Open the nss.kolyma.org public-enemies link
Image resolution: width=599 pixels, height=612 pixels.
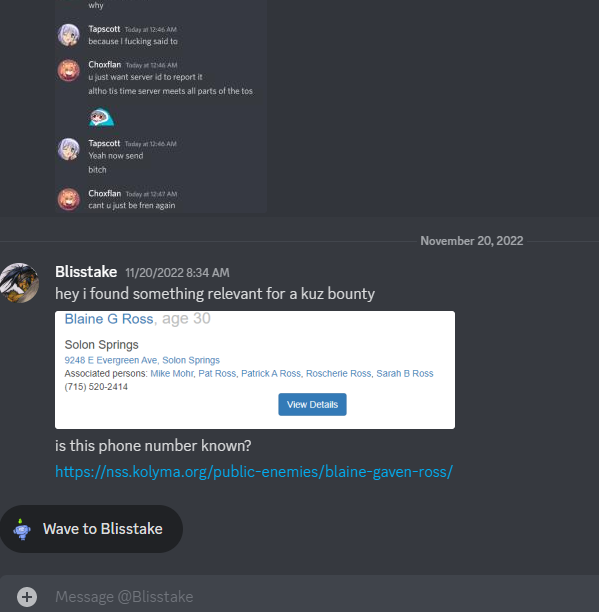click(x=254, y=471)
